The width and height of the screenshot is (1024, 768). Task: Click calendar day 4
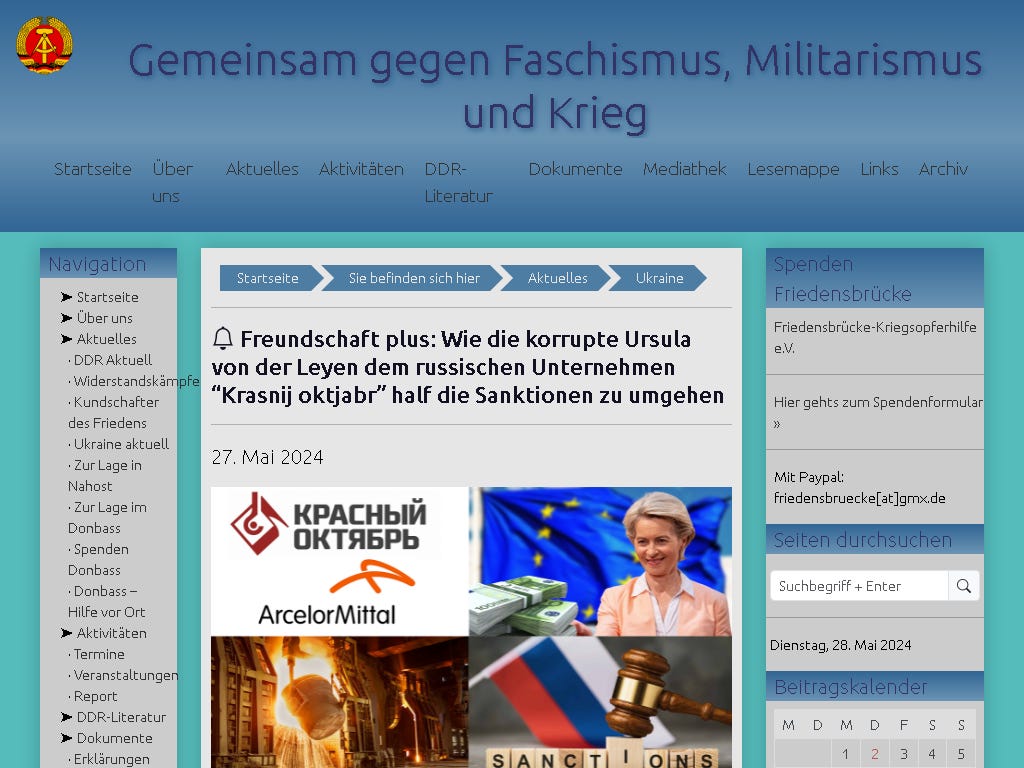click(x=932, y=754)
